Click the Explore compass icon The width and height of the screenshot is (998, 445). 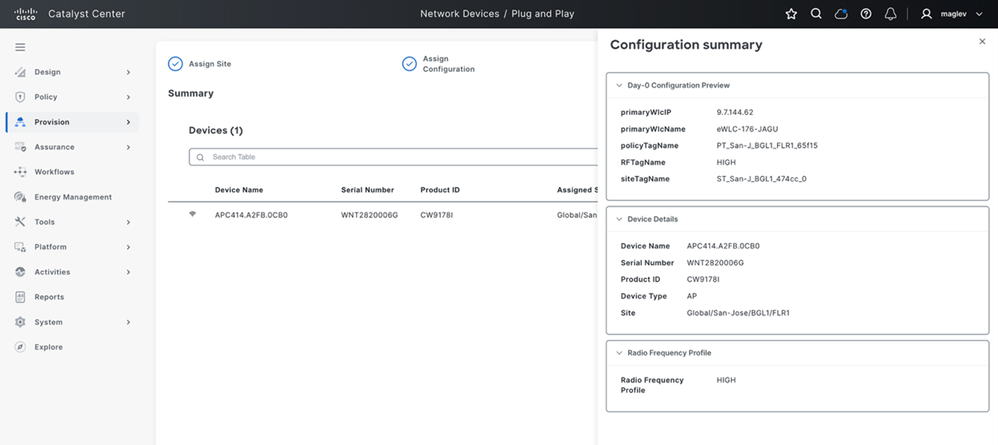click(x=20, y=347)
